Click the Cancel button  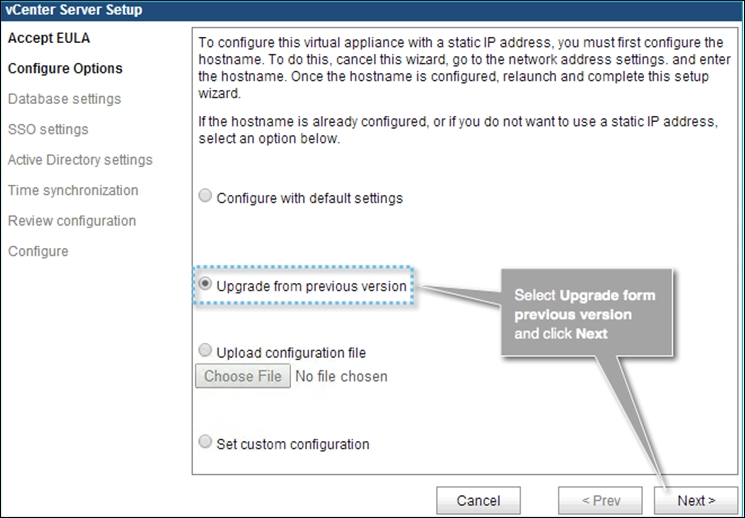click(478, 500)
